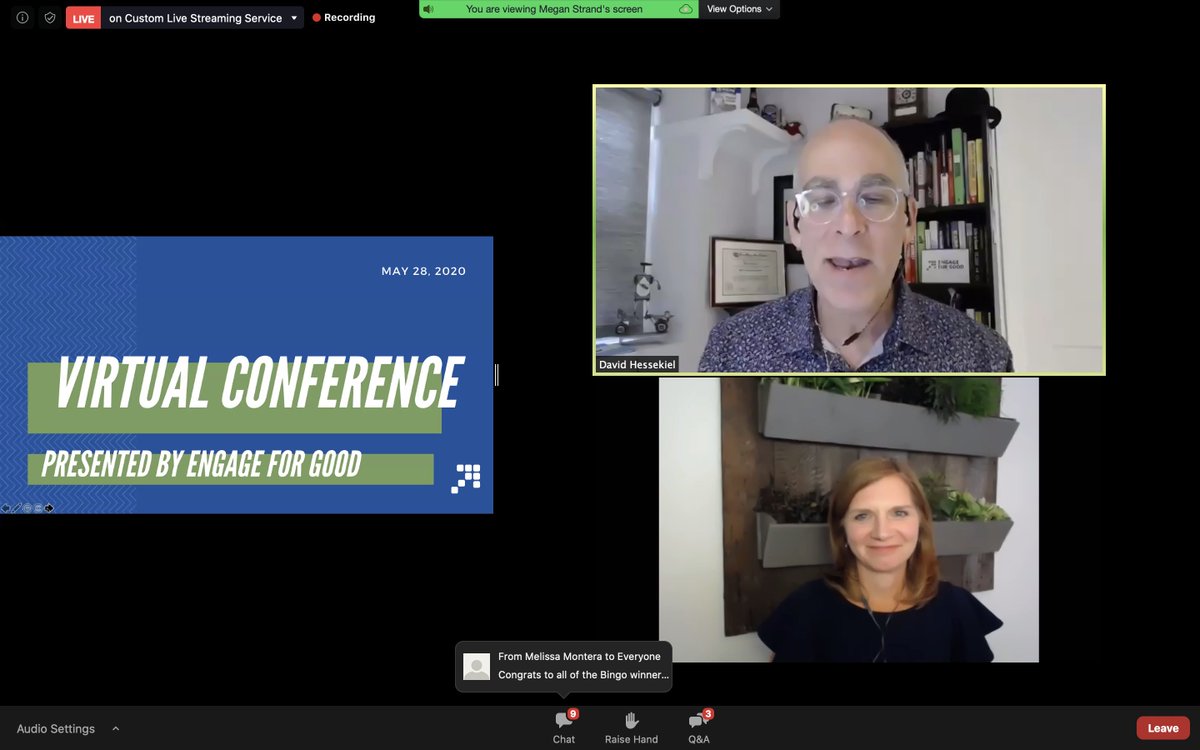Click the avatar in the chat notification
The height and width of the screenshot is (750, 1200).
pos(477,667)
